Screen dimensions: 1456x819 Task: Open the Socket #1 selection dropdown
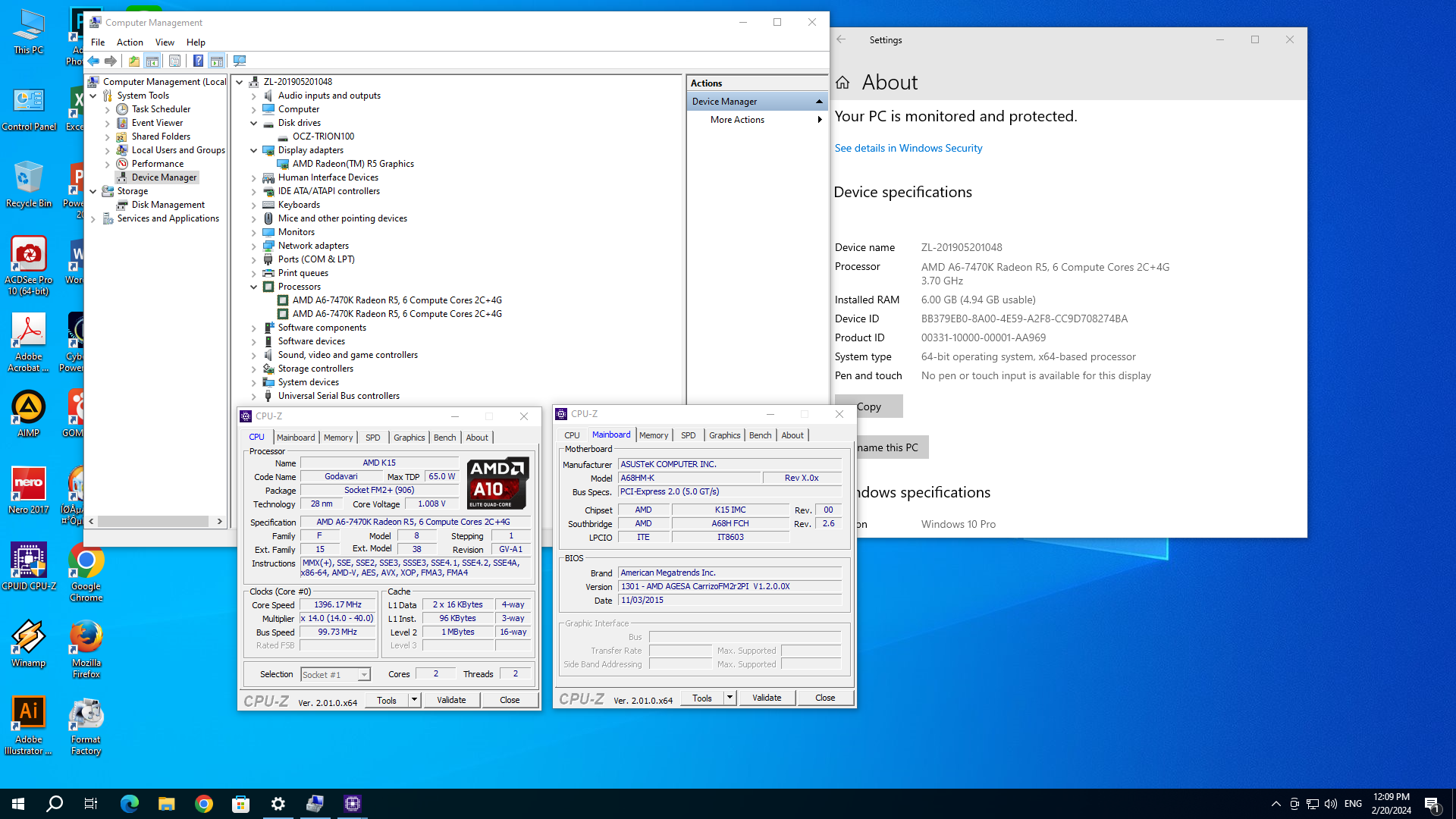tap(335, 674)
